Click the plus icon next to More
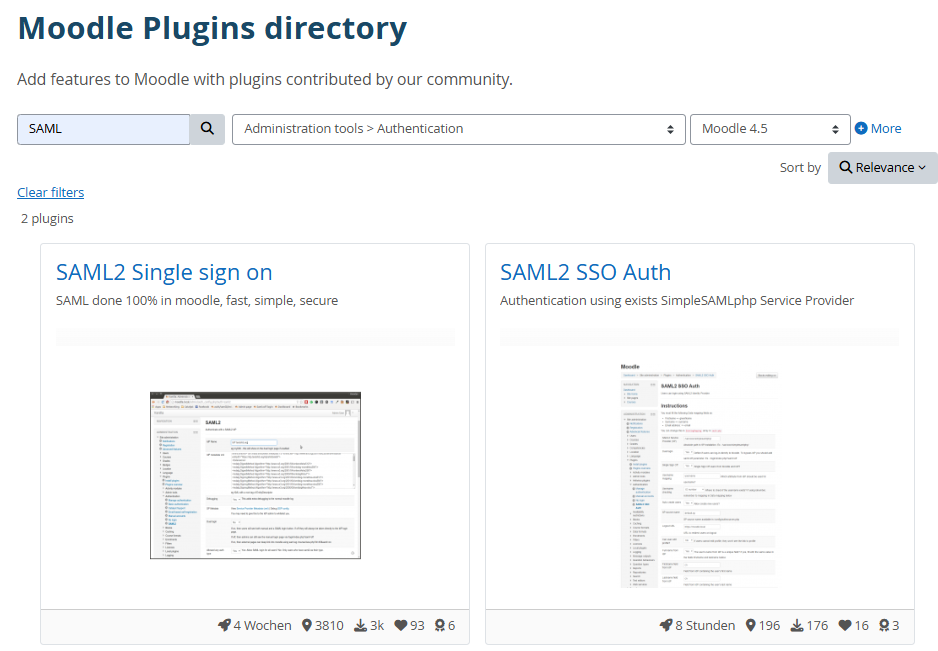 coord(861,129)
